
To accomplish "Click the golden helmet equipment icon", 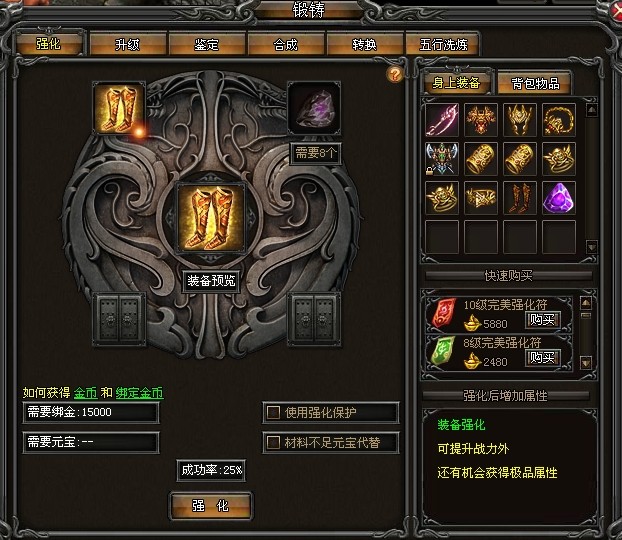I will tap(520, 119).
